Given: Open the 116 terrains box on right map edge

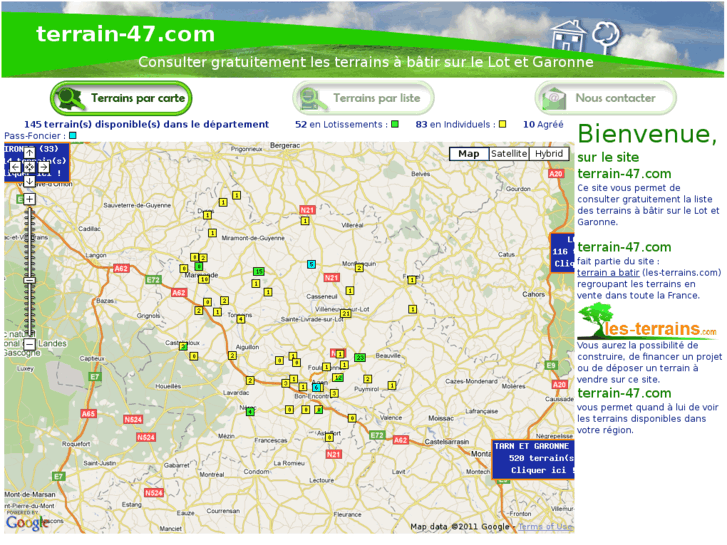Looking at the screenshot, I should point(562,252).
